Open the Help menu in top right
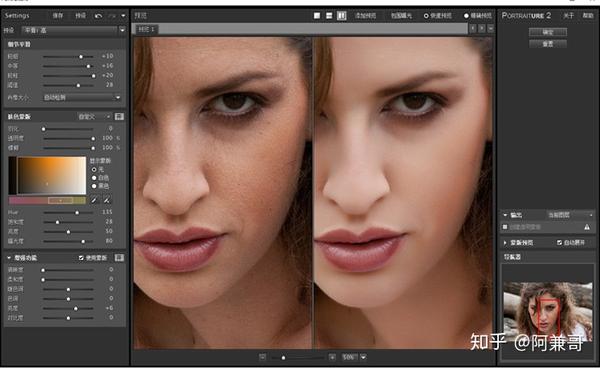 pos(587,16)
